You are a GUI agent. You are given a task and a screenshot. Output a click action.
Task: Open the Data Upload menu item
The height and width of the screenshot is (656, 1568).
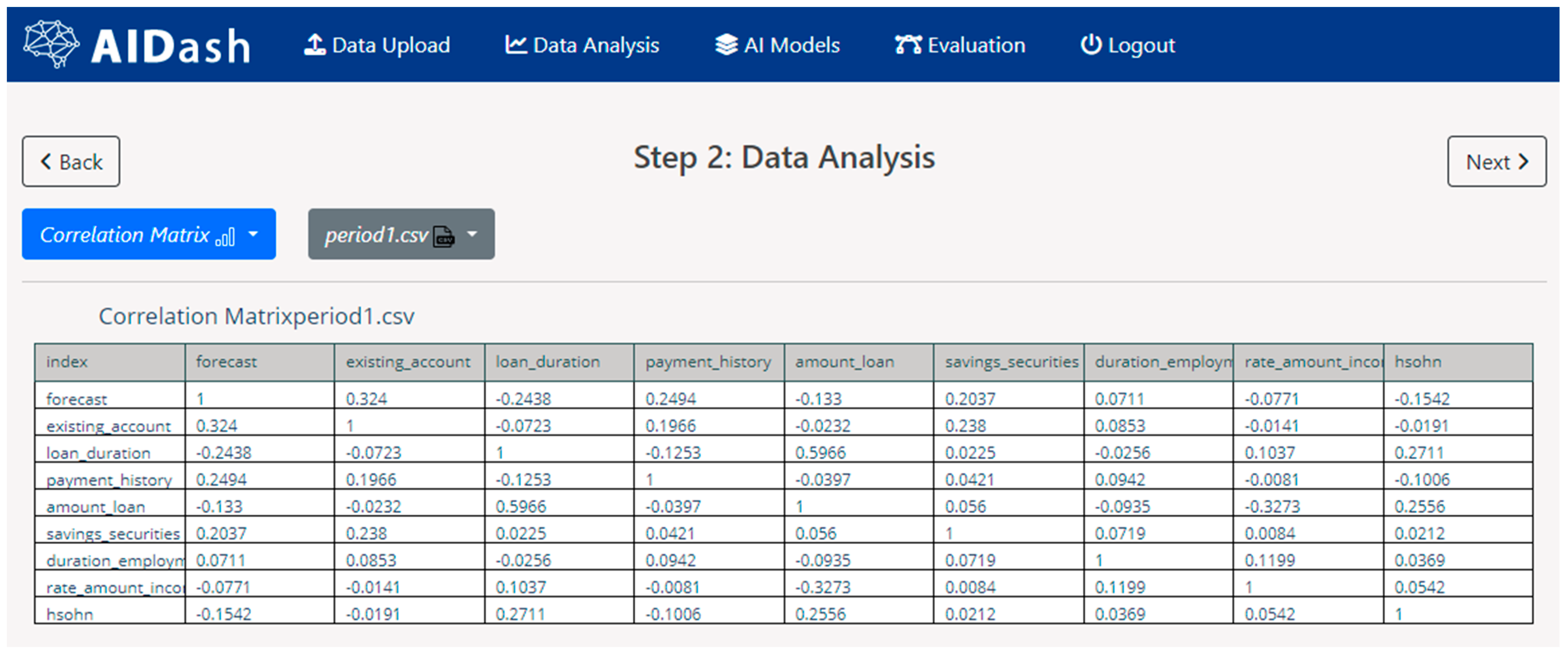click(x=391, y=45)
